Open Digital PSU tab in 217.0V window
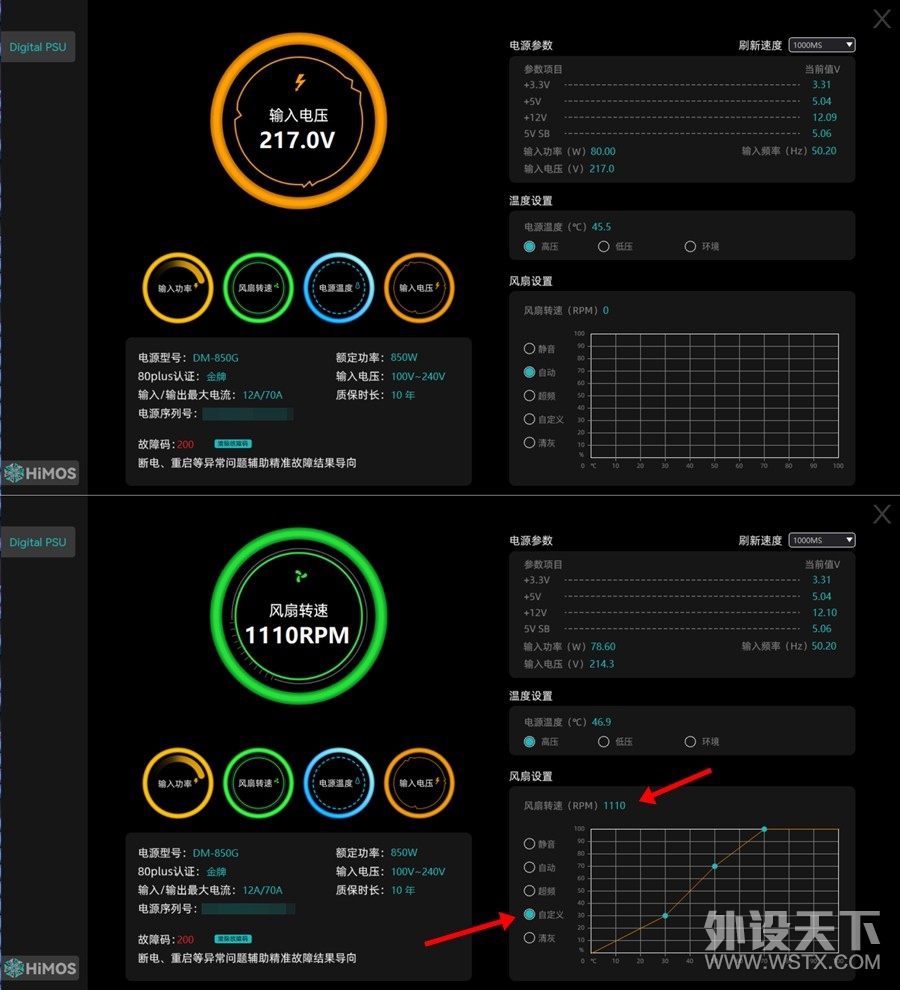This screenshot has height=990, width=900. coord(38,47)
